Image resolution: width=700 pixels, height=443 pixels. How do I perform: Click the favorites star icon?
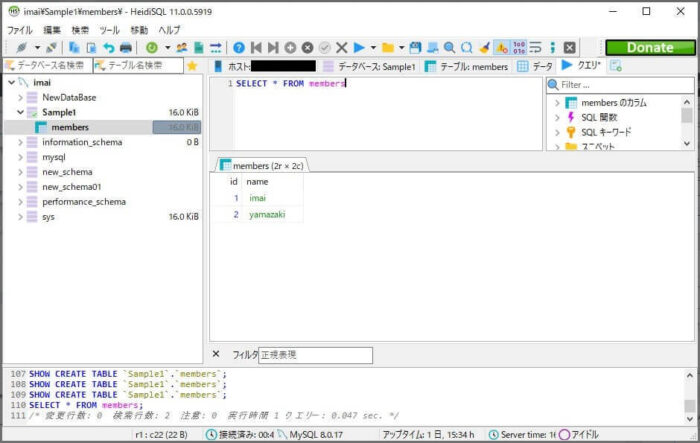point(192,66)
